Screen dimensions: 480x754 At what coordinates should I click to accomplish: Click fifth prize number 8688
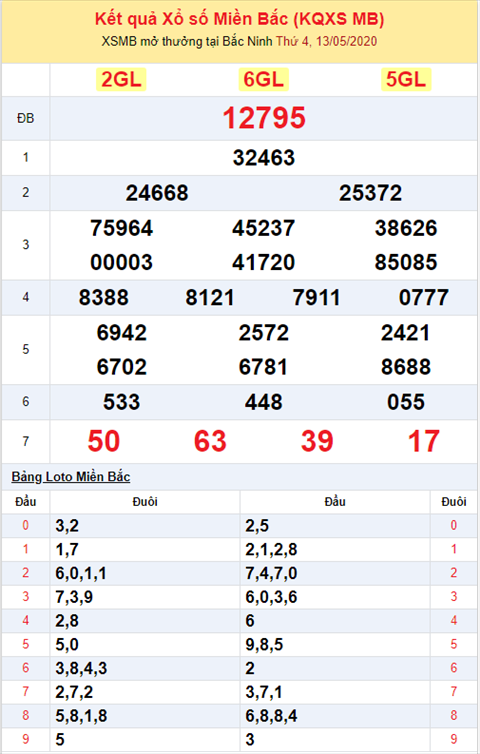coord(406,367)
